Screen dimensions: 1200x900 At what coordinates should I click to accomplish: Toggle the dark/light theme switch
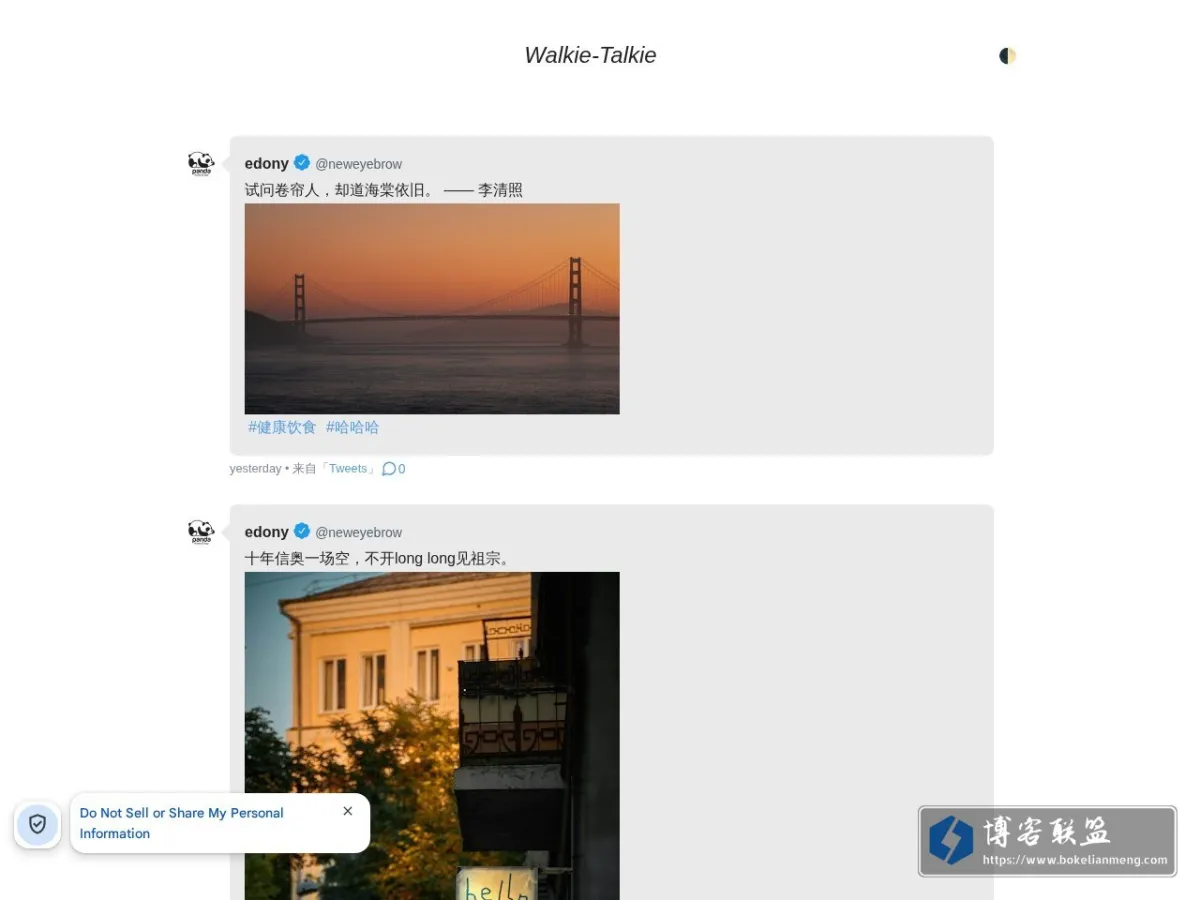(x=1007, y=56)
